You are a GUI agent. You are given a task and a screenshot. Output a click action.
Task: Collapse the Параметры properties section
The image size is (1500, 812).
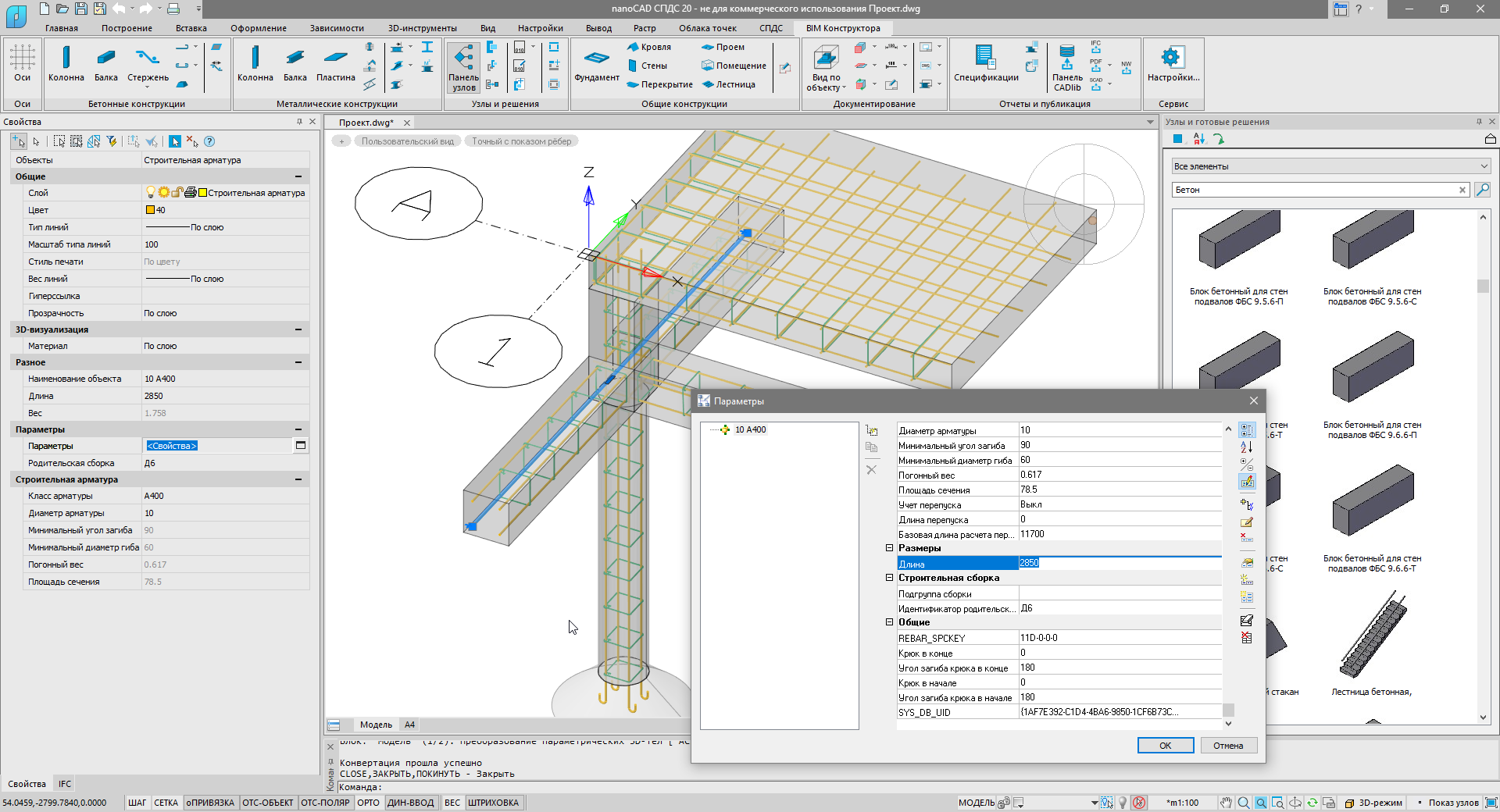(298, 429)
